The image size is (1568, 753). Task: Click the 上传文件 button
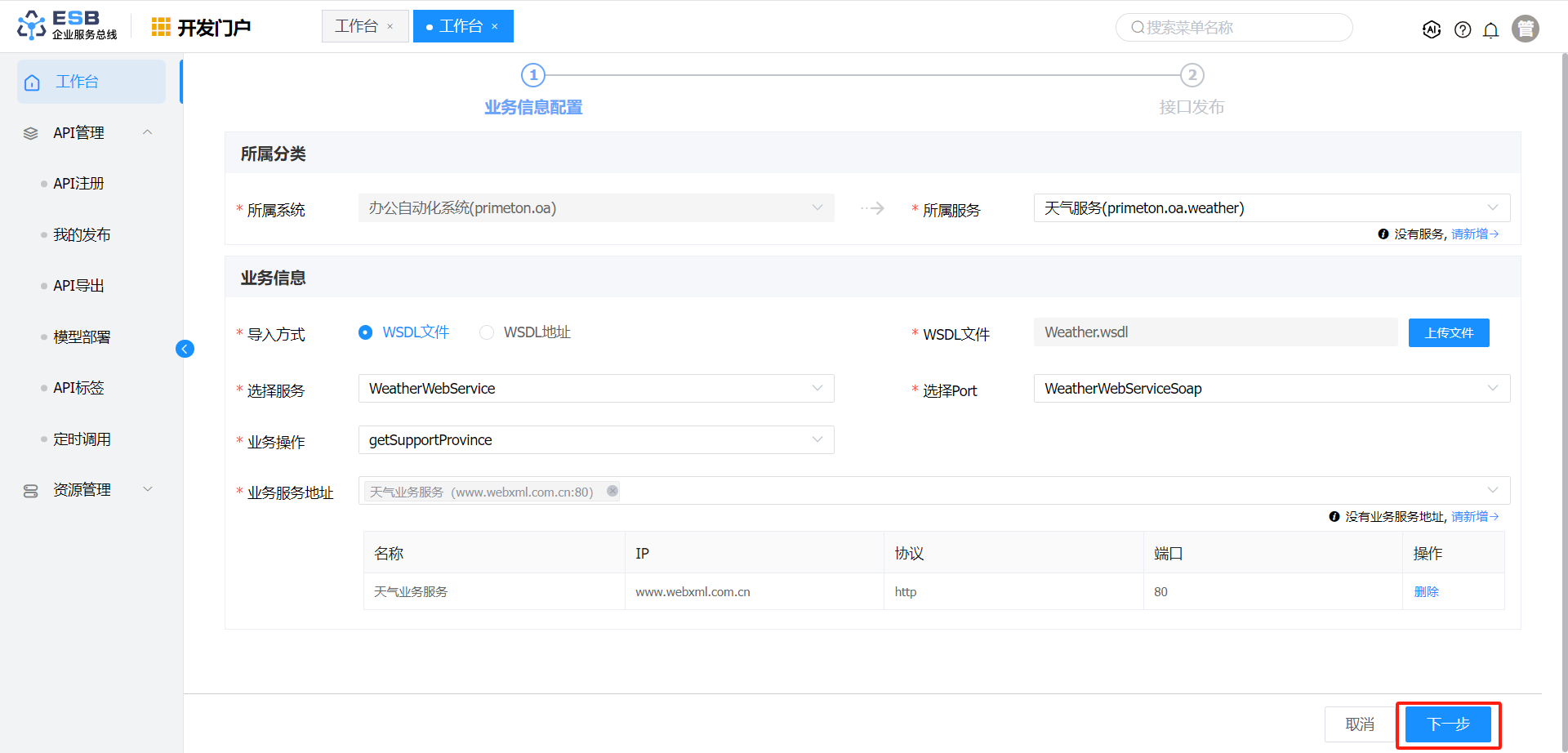point(1448,332)
